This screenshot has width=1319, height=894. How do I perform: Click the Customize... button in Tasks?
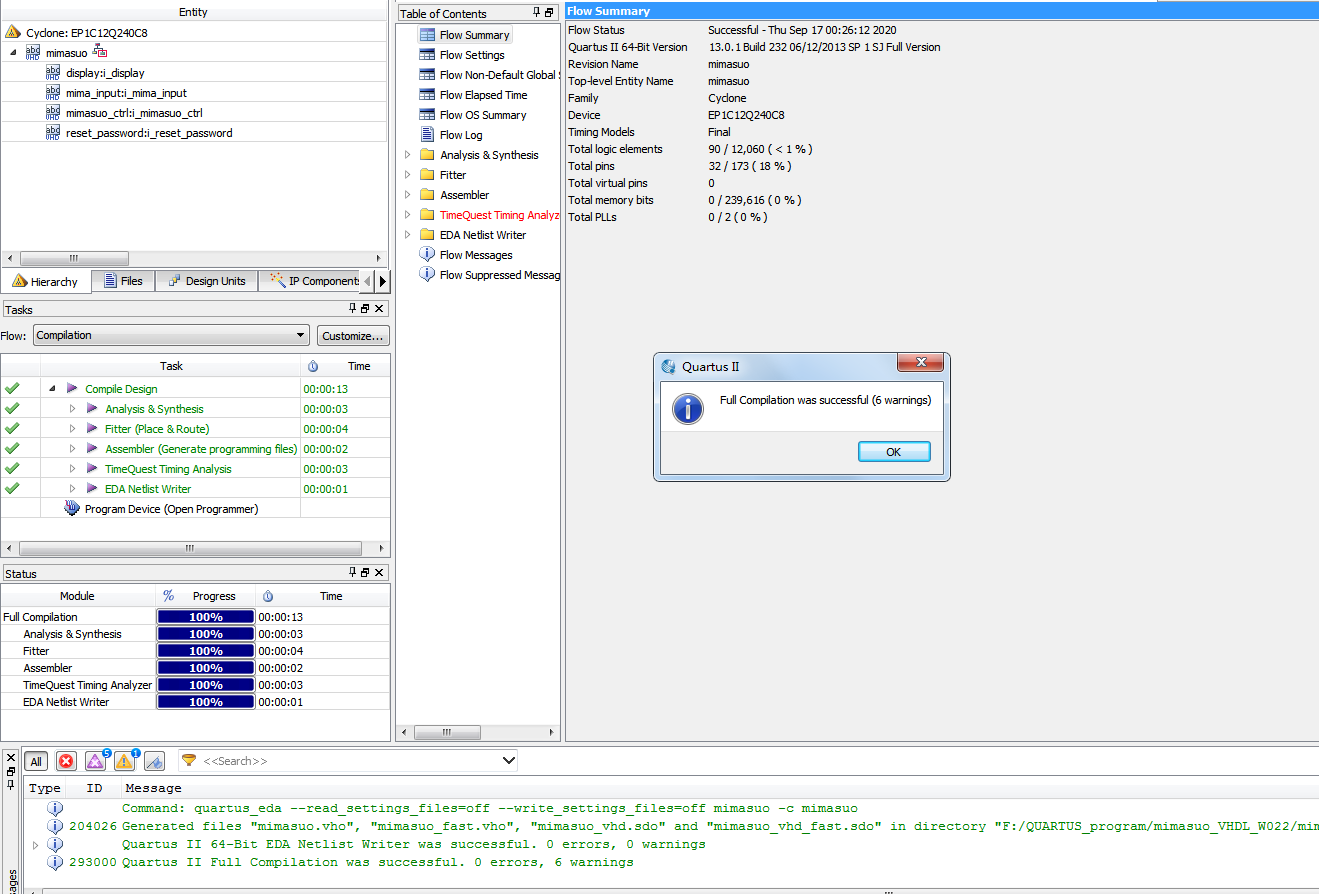pyautogui.click(x=352, y=336)
